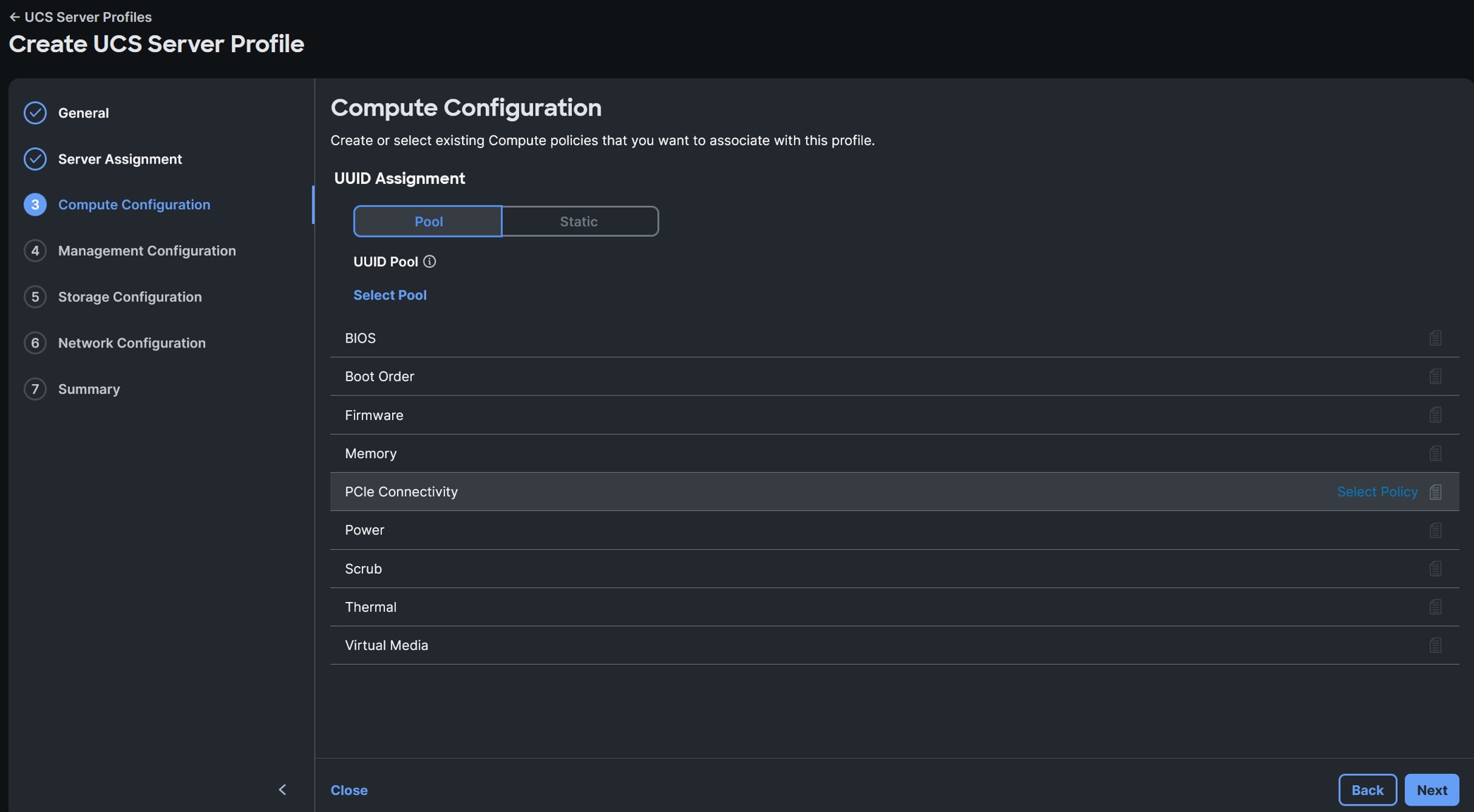Click the Select Pool link
This screenshot has width=1474, height=812.
tap(390, 295)
